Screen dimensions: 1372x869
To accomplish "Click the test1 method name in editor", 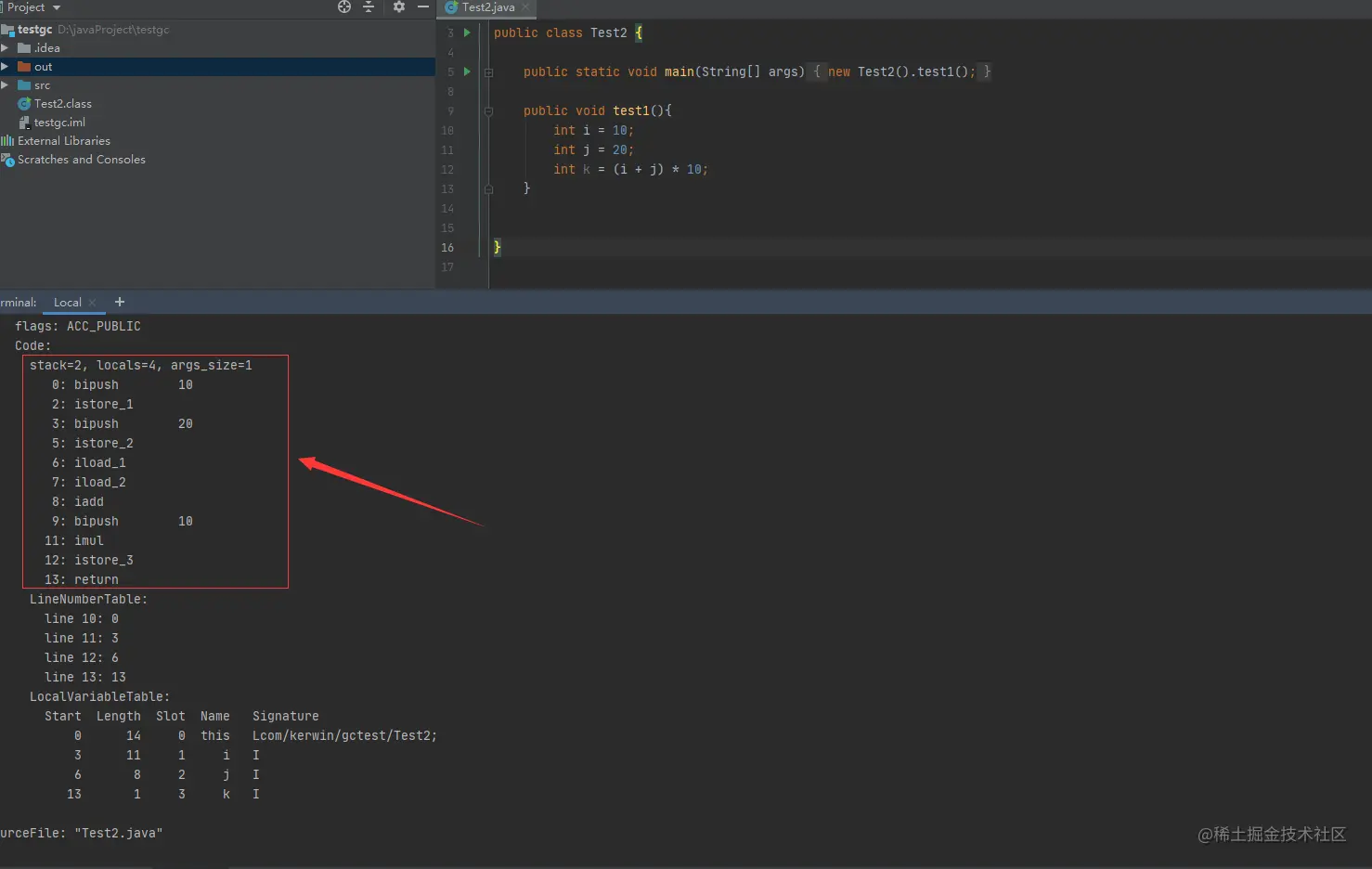I will [631, 110].
